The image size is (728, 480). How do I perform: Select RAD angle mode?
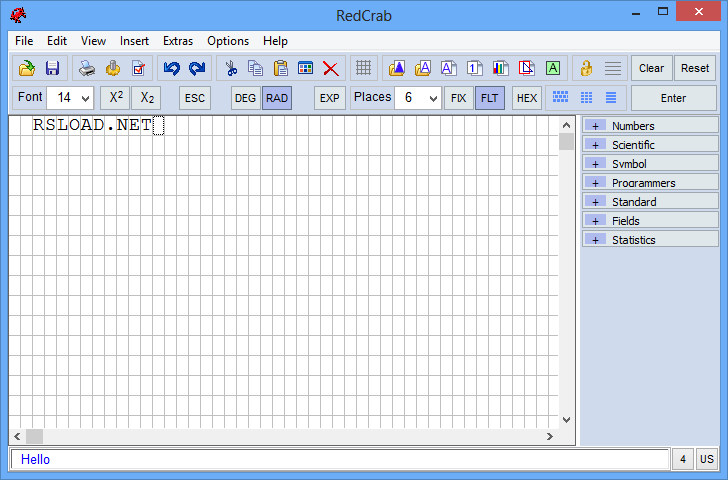pyautogui.click(x=277, y=98)
